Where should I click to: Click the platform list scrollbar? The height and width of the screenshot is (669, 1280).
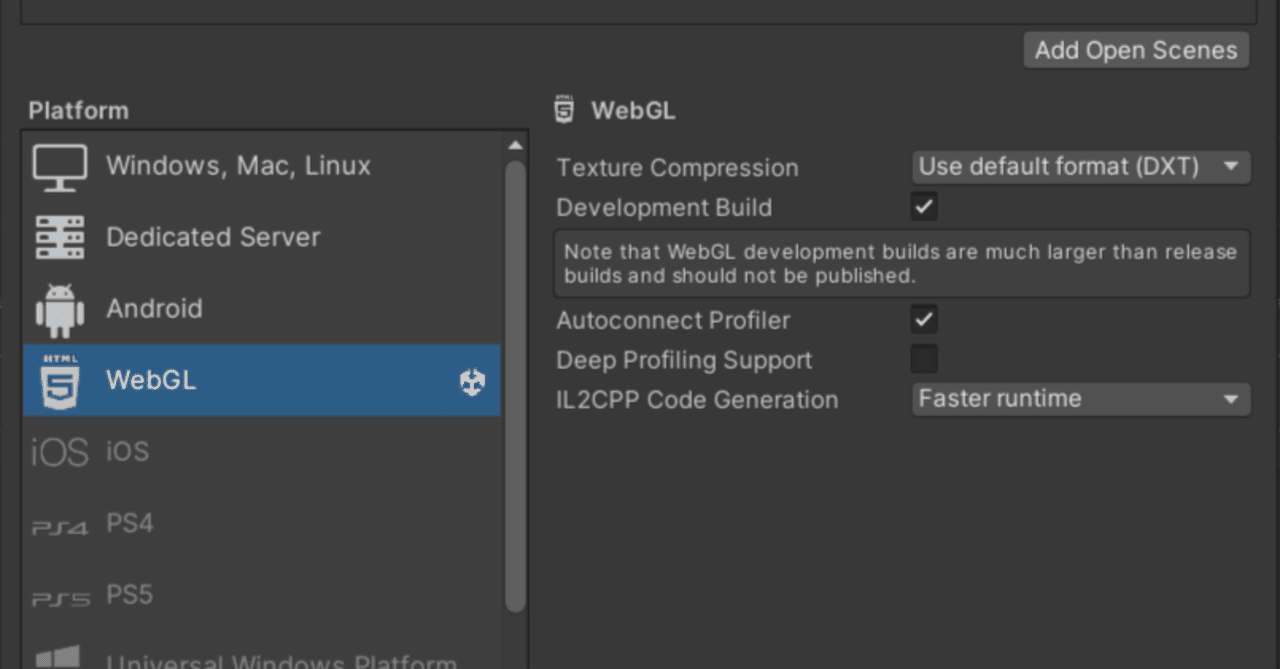tap(517, 380)
